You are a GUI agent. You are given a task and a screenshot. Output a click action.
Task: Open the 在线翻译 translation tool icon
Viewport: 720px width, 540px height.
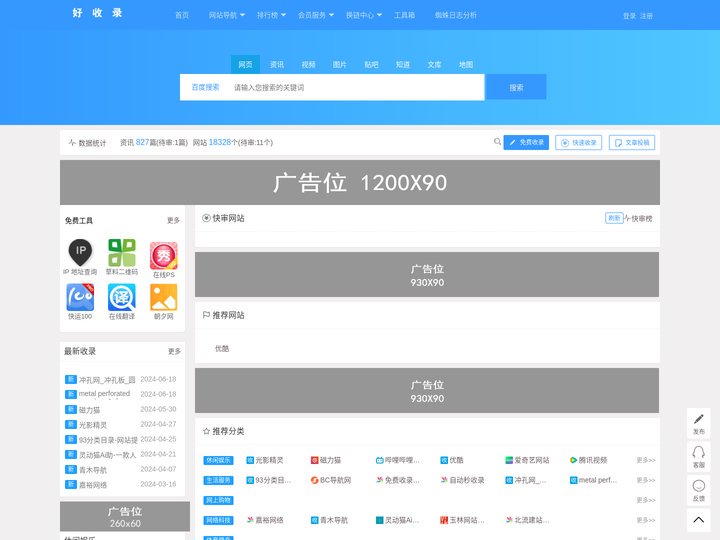click(x=122, y=297)
